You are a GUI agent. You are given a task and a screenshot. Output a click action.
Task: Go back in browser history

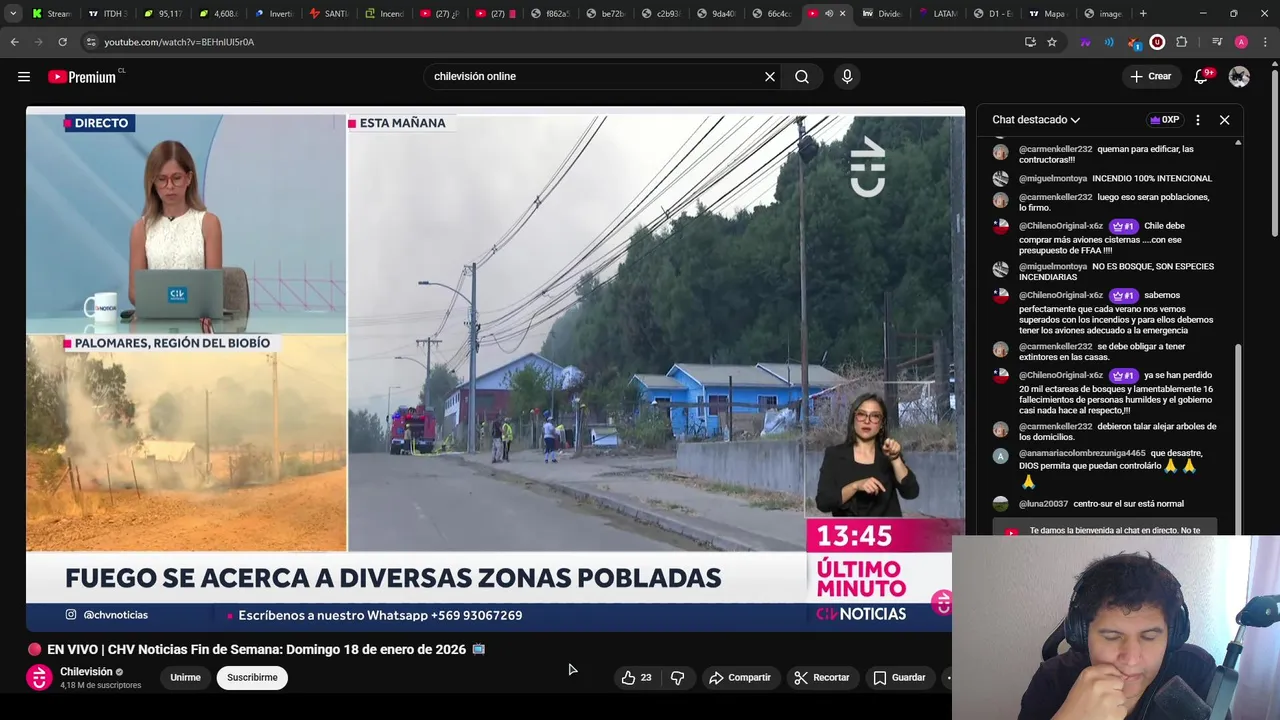[x=14, y=42]
